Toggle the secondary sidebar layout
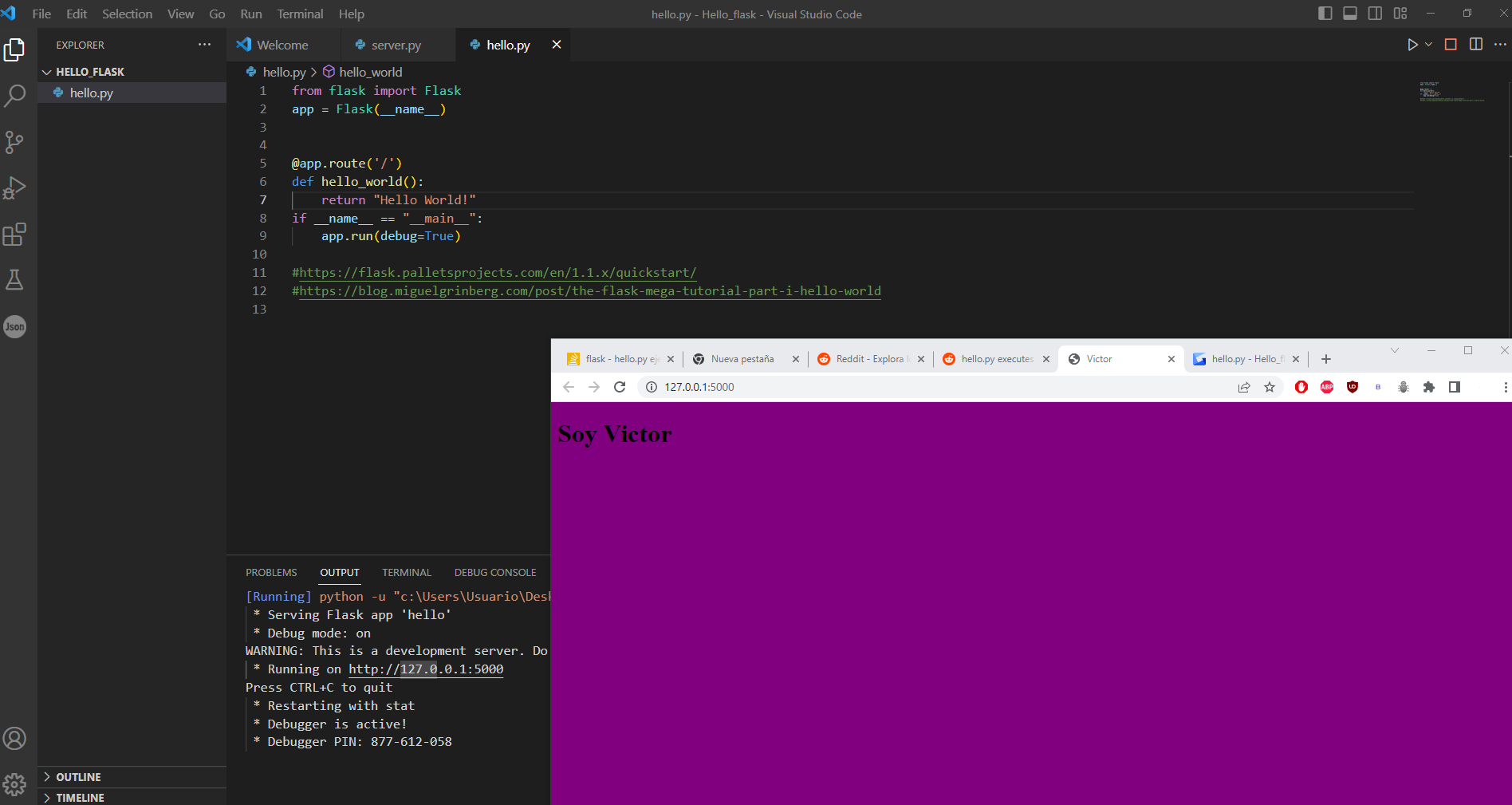1512x805 pixels. [x=1375, y=14]
